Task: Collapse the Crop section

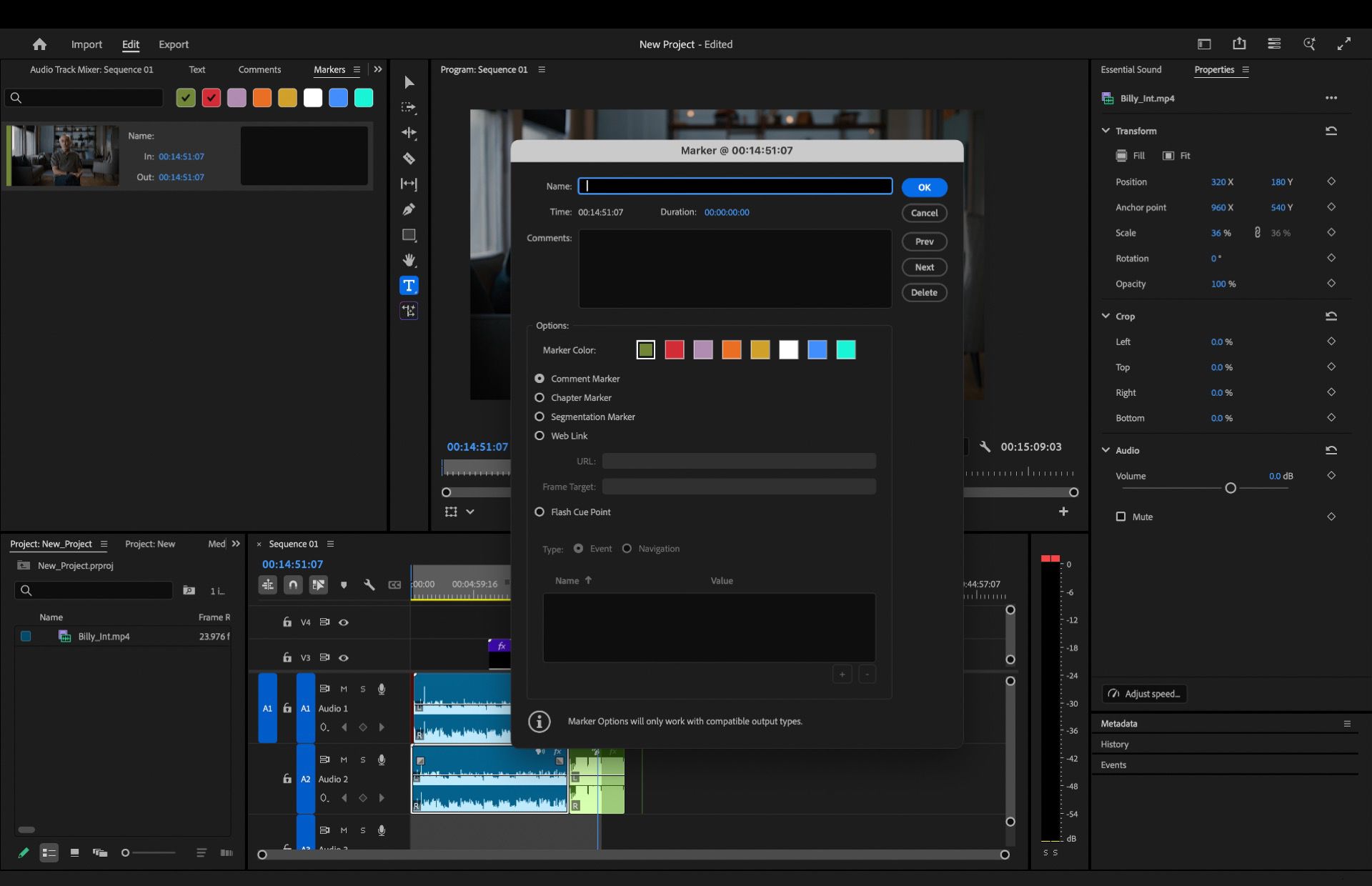Action: (1105, 316)
